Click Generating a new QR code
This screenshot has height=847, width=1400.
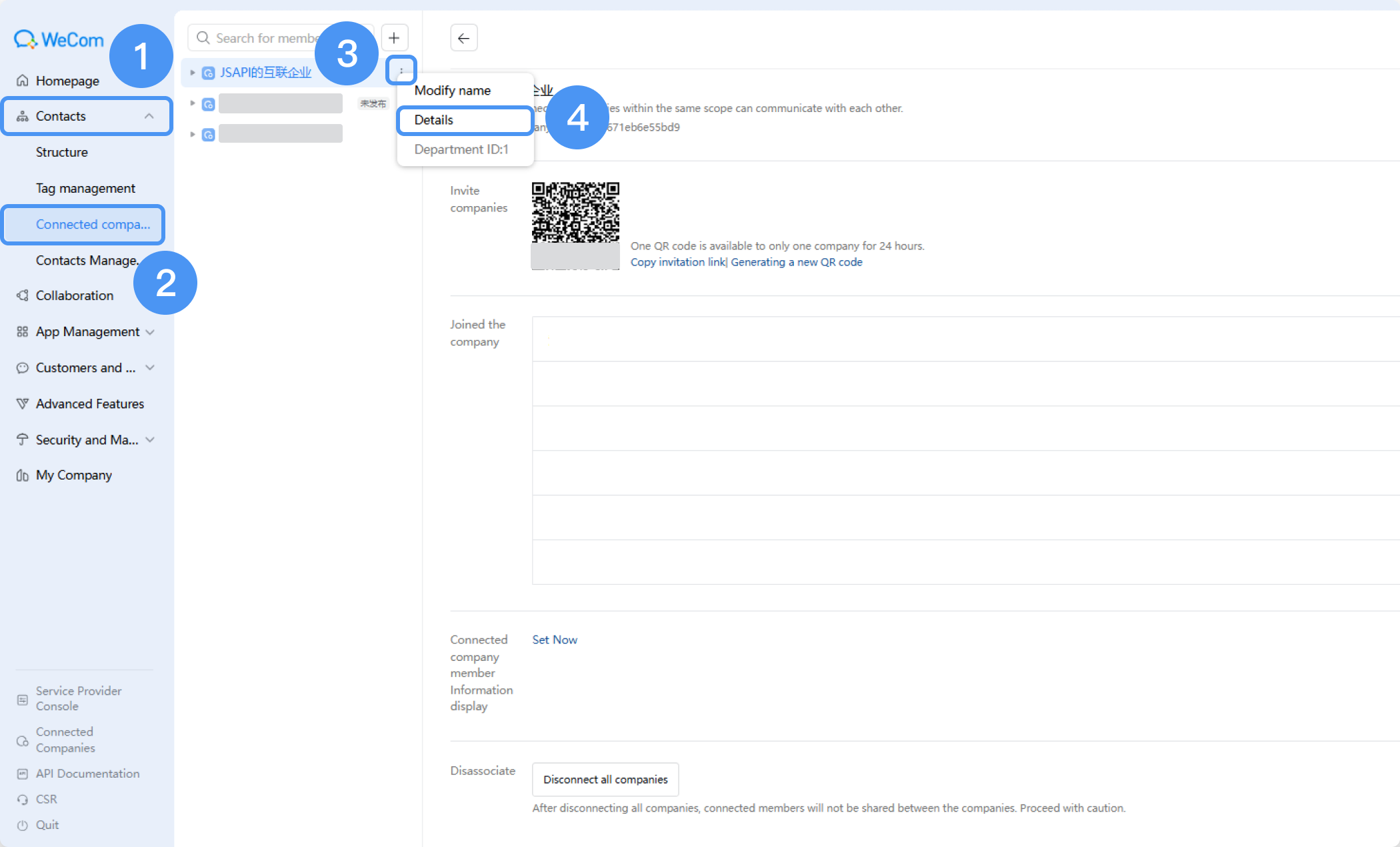797,262
